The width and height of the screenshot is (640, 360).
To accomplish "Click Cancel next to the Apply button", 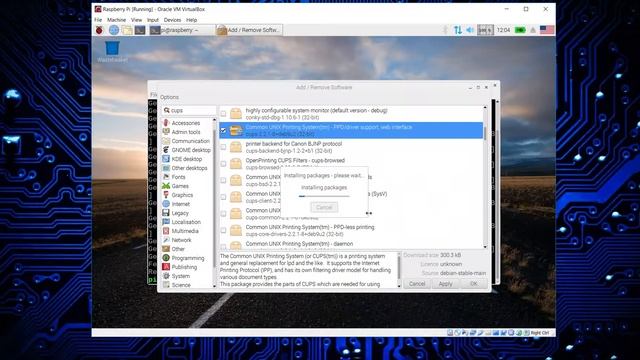I will pos(417,284).
